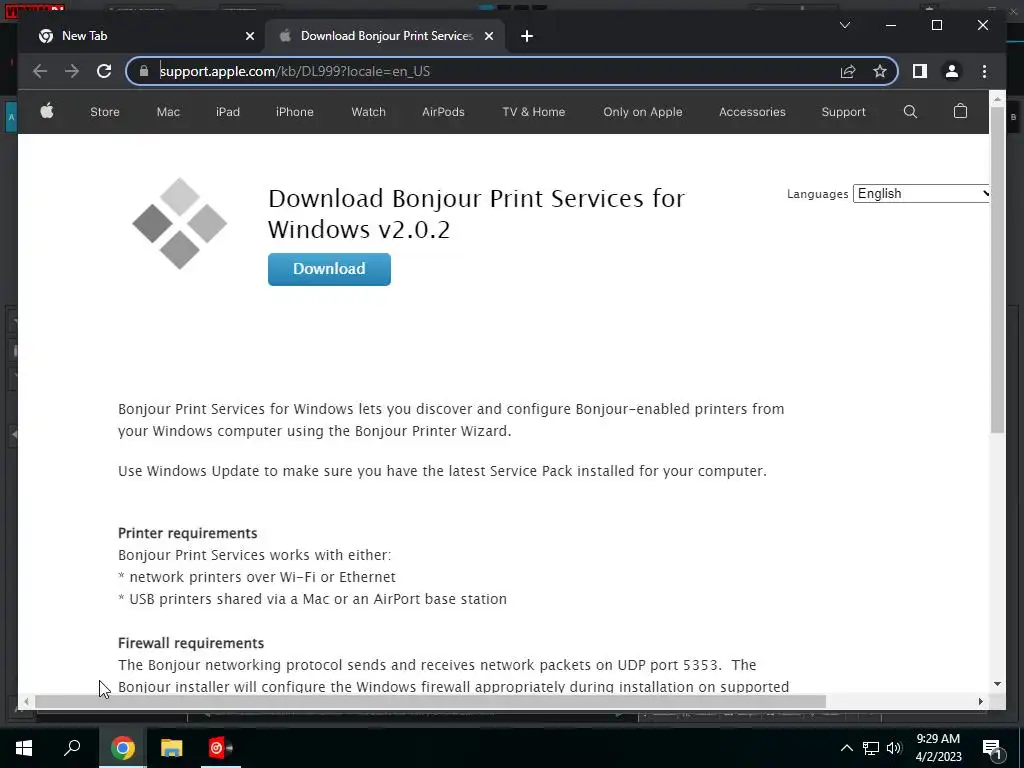
Task: Click the 'Download Bonjour Print Services for Windows v2.0.2' title
Action: coord(477,214)
